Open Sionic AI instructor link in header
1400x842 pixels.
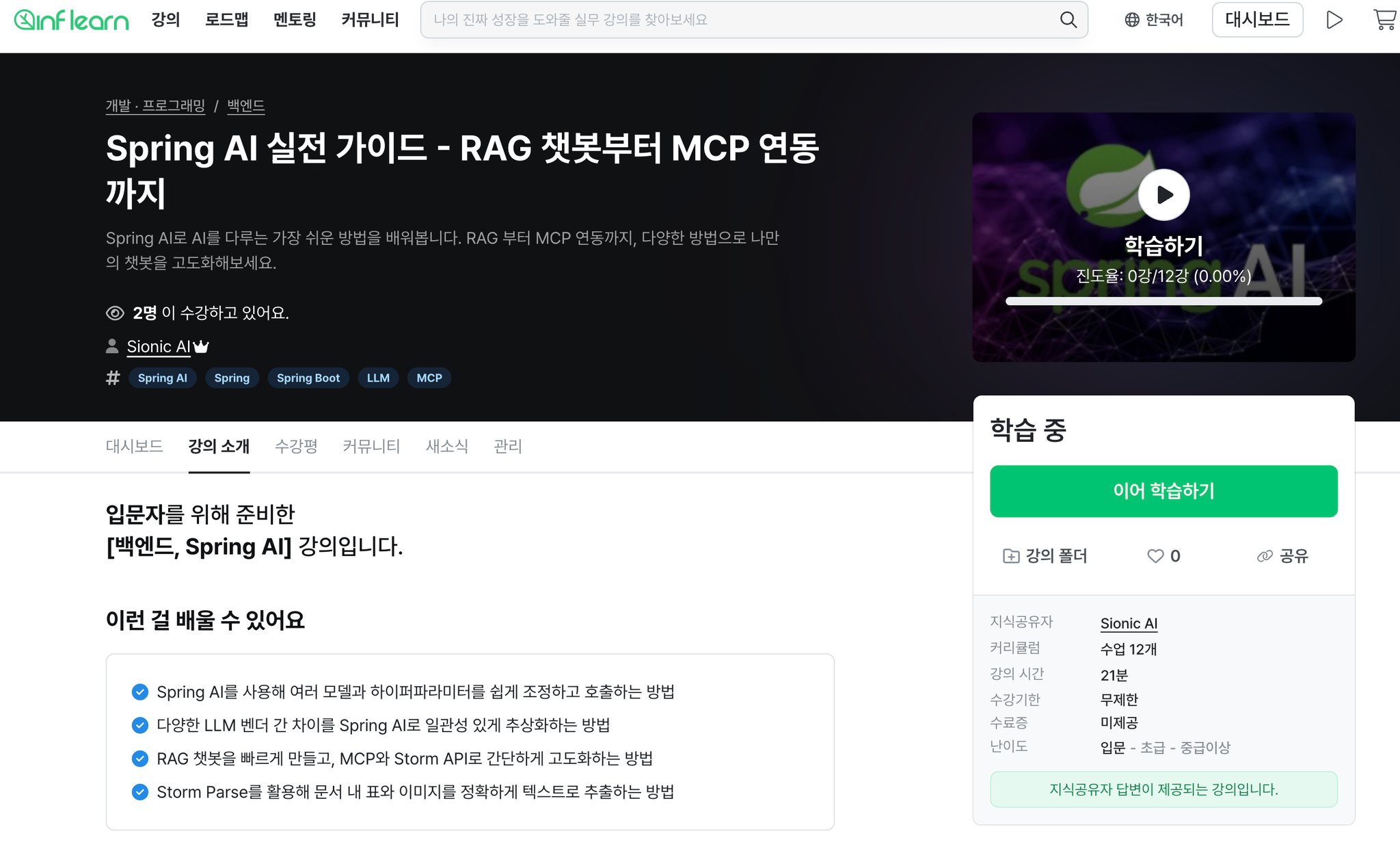click(x=159, y=347)
